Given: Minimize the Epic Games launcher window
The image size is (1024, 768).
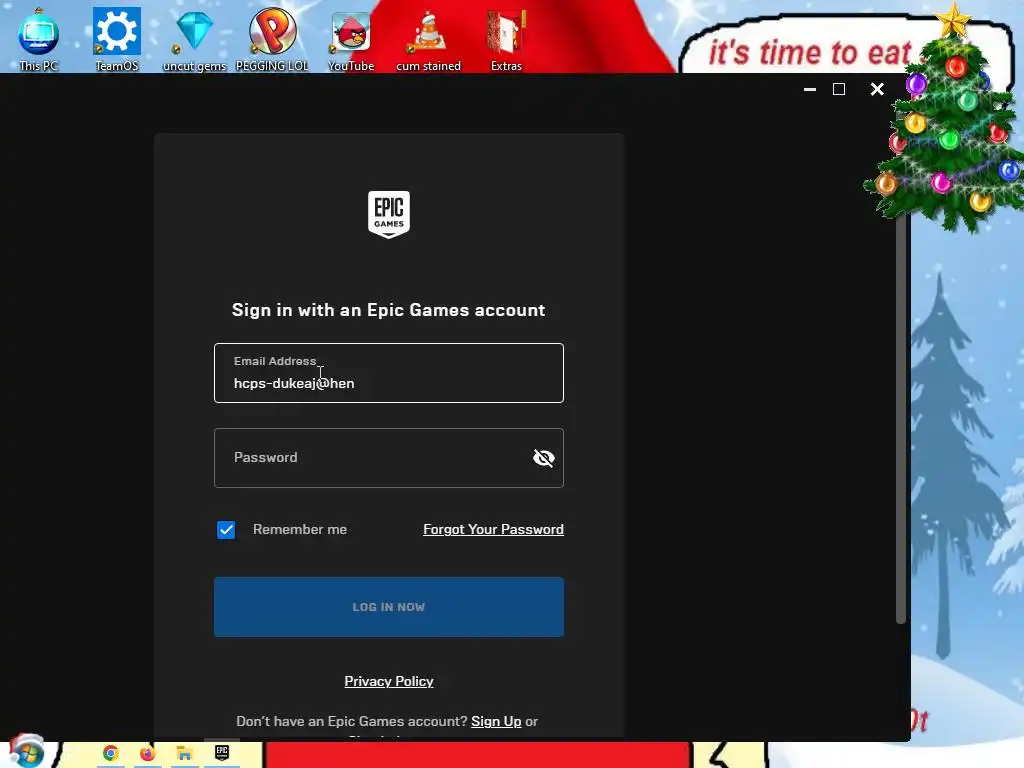Looking at the screenshot, I should (x=810, y=89).
